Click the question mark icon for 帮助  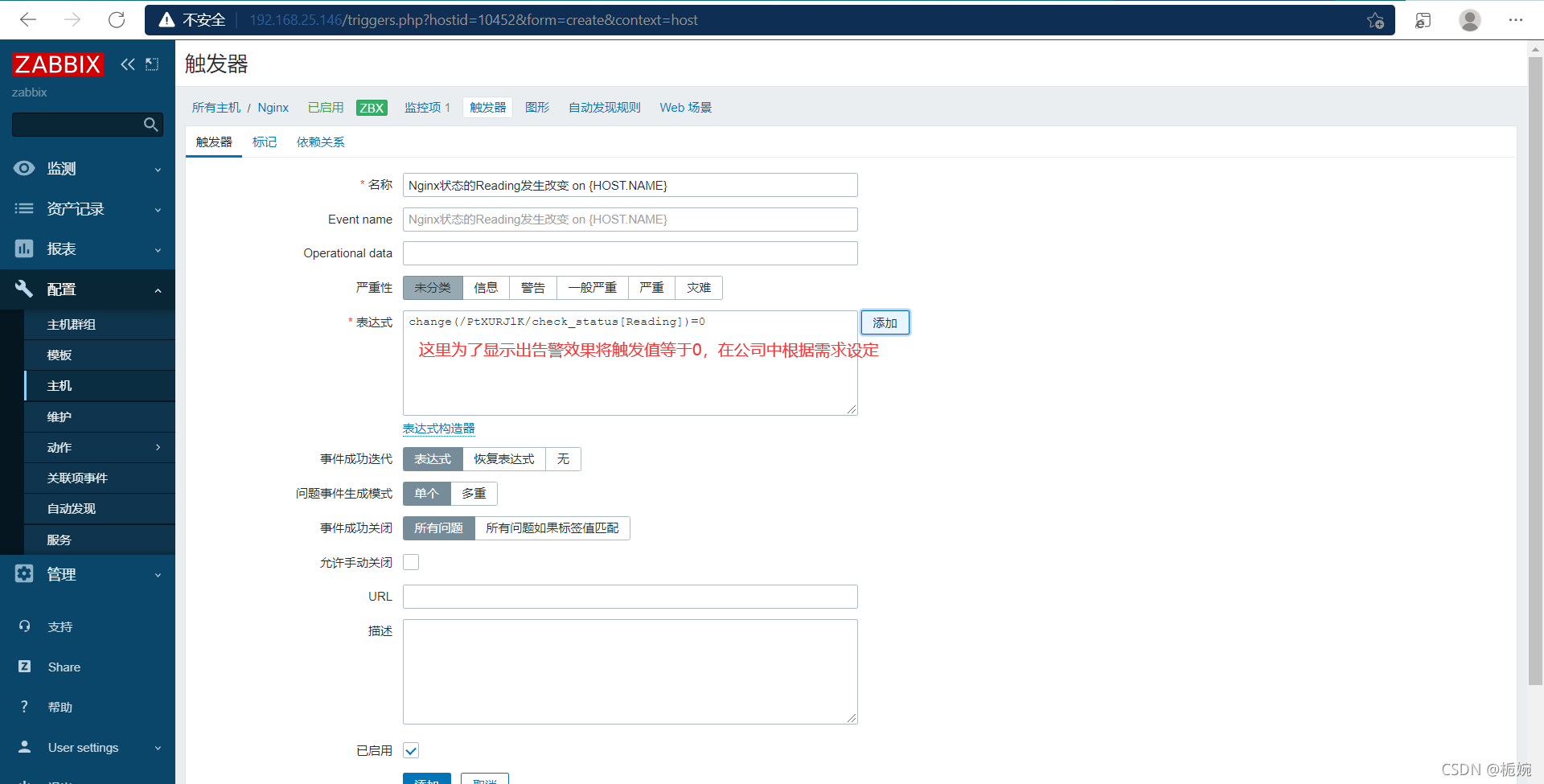click(x=25, y=707)
